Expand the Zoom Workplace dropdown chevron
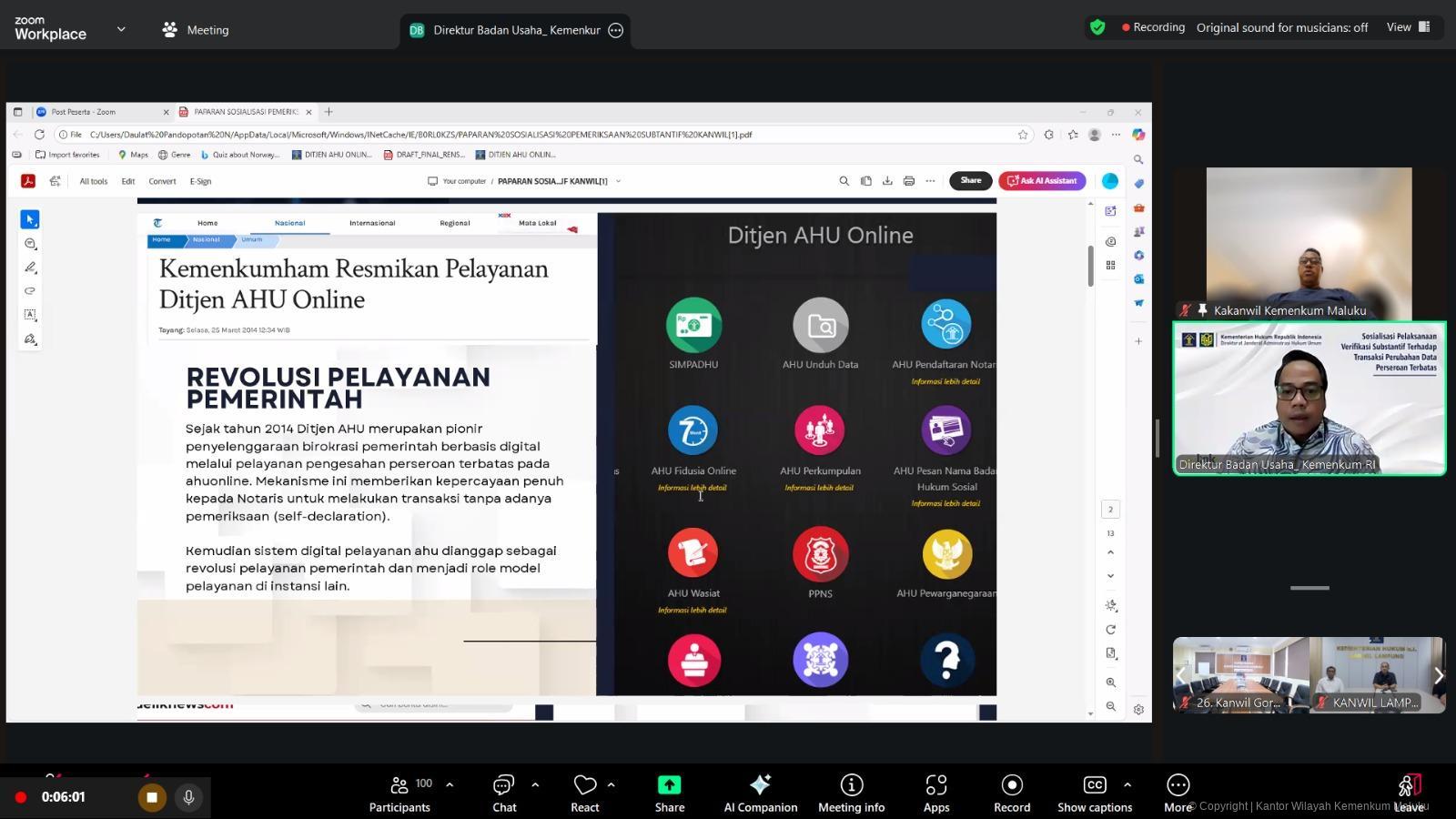 pos(121,29)
